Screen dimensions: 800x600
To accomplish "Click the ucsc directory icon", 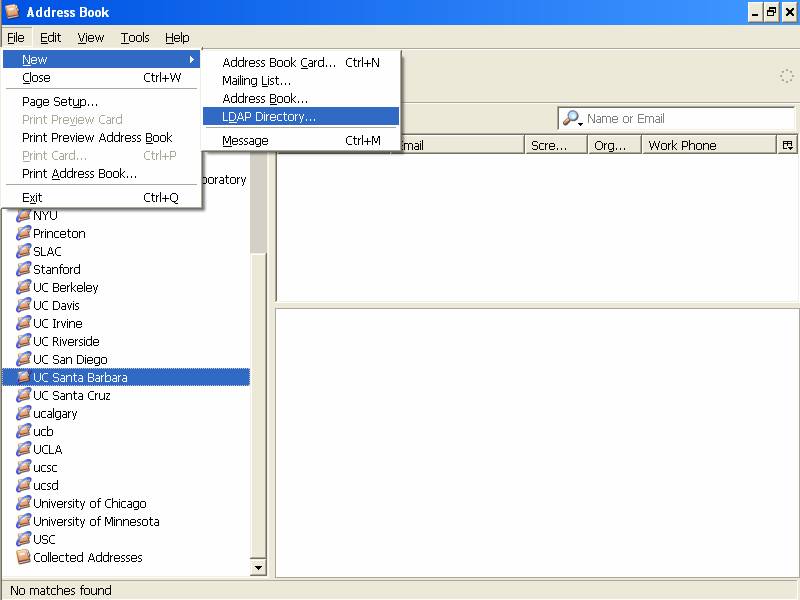I will click(23, 467).
